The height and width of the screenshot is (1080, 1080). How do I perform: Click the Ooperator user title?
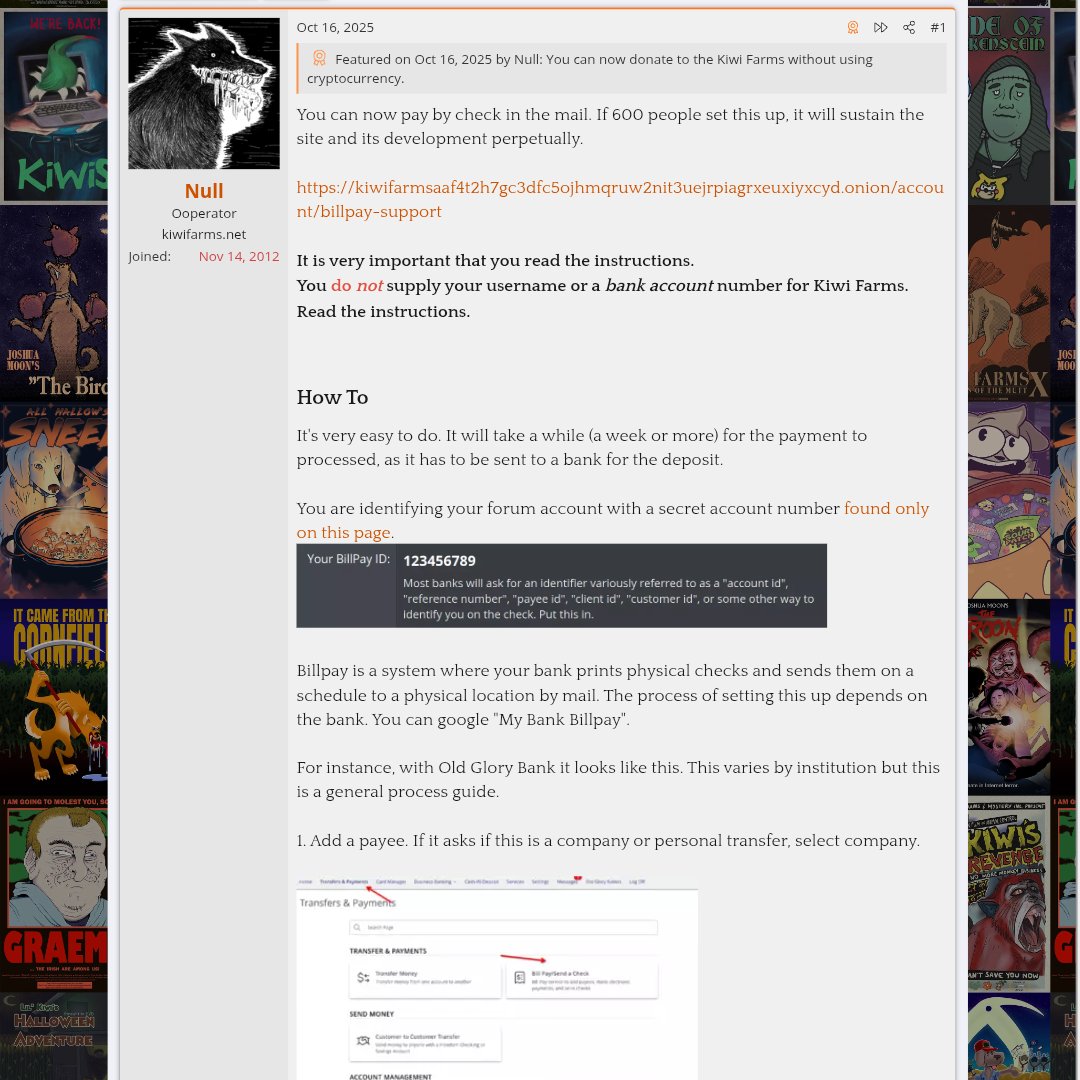(204, 214)
